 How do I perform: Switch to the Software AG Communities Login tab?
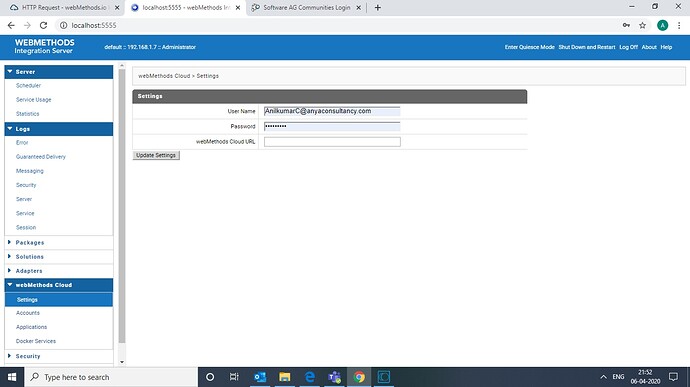click(307, 7)
